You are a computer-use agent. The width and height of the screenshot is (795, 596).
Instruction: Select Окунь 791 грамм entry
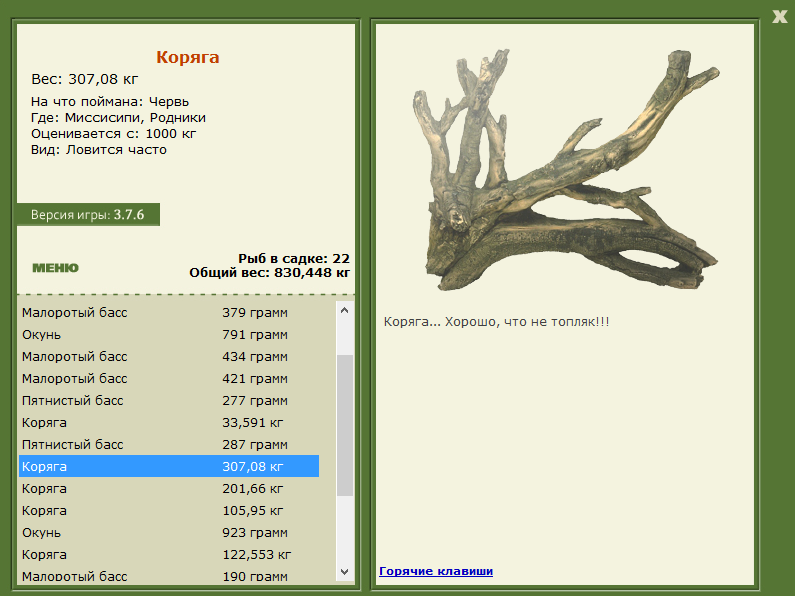(x=169, y=334)
